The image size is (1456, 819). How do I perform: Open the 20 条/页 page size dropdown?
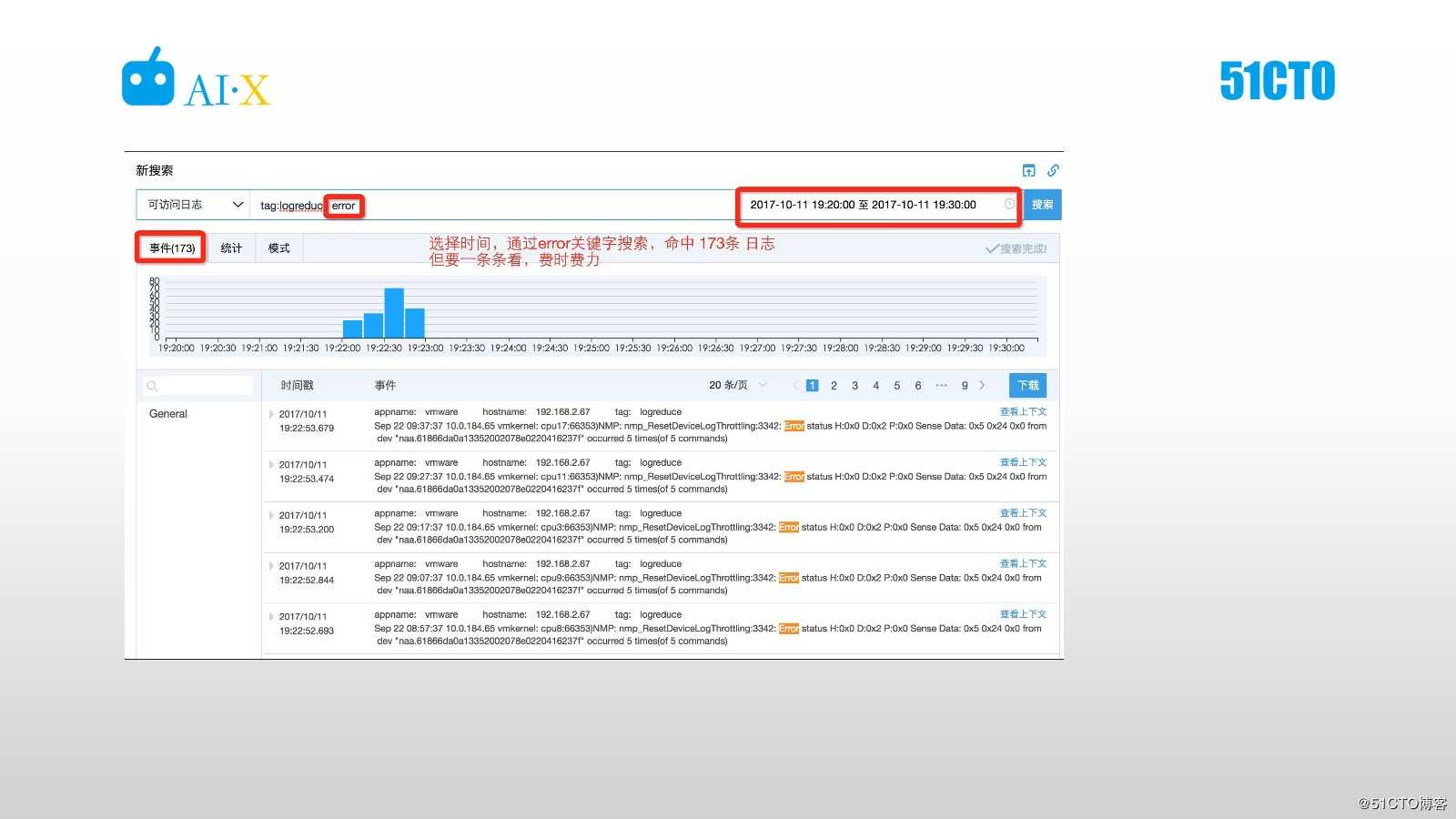click(x=738, y=385)
